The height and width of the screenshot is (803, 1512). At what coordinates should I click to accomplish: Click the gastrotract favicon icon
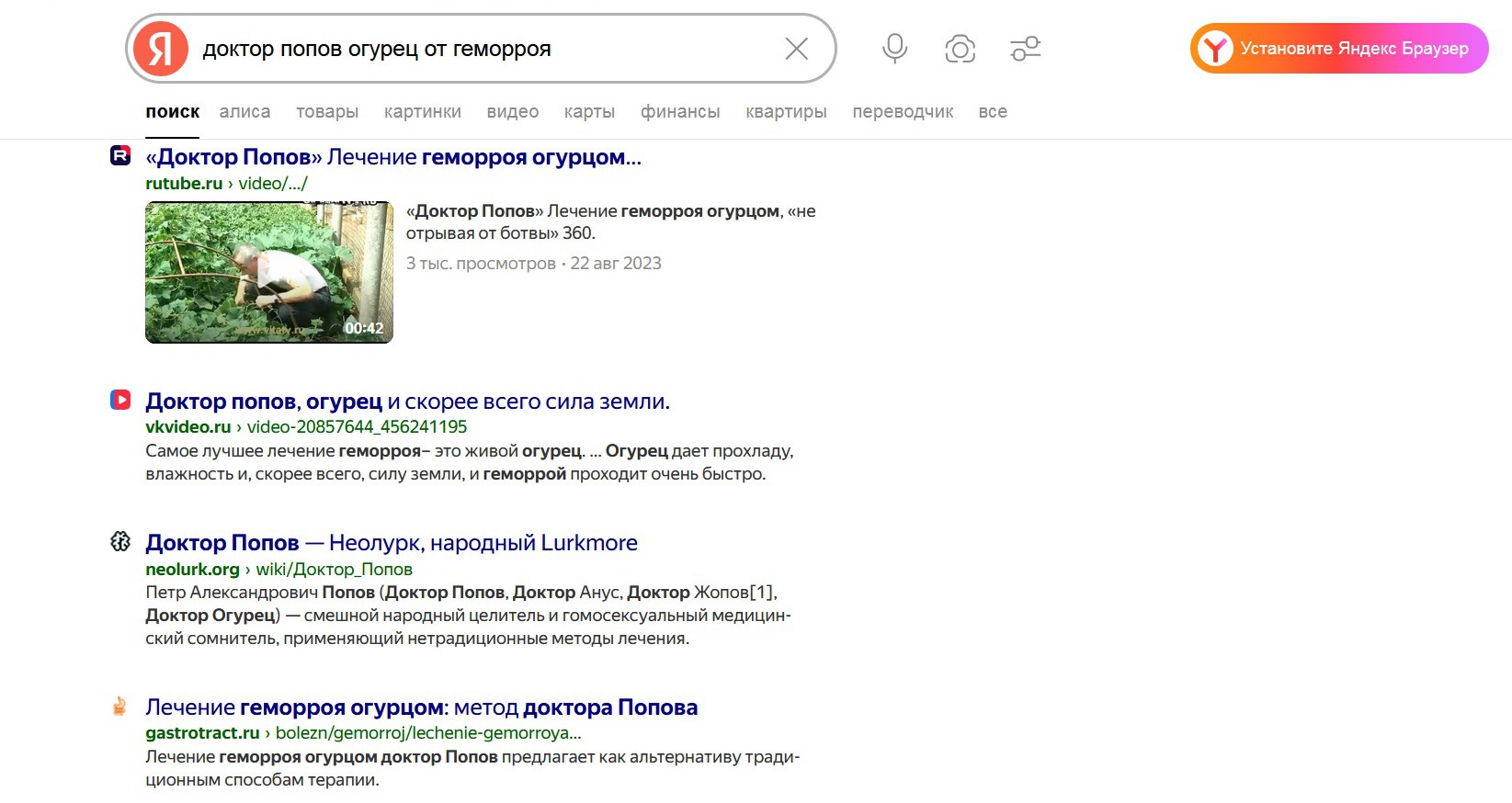(119, 706)
